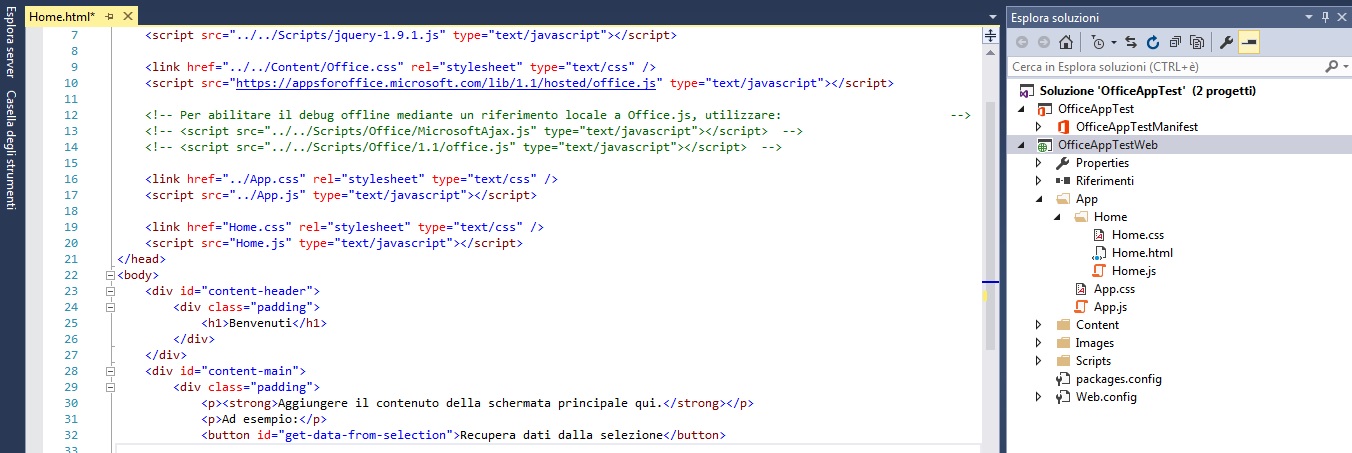Close the Esplora soluzioni panel
1352x453 pixels.
(x=1343, y=17)
